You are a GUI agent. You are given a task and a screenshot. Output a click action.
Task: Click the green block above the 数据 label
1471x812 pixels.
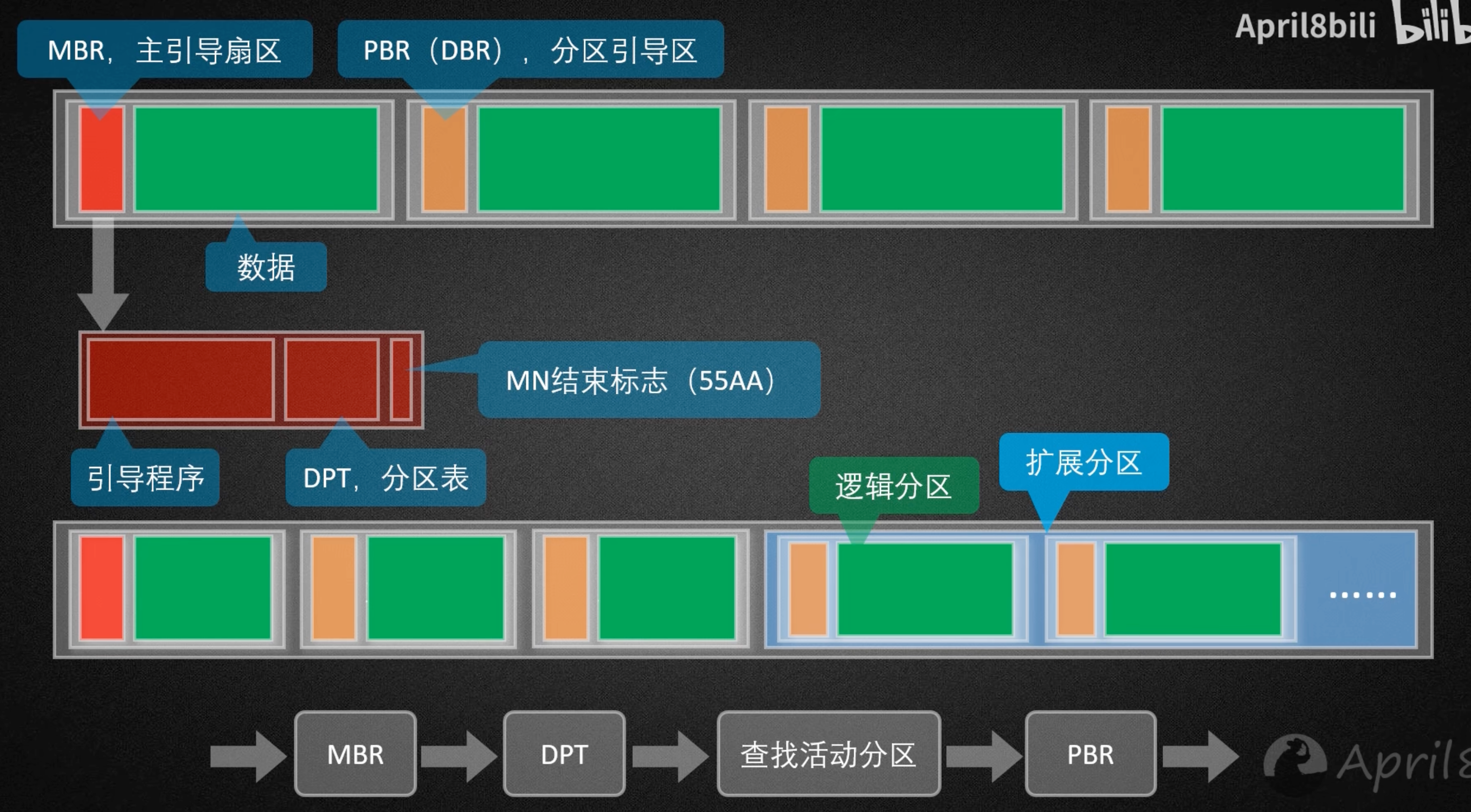(256, 159)
